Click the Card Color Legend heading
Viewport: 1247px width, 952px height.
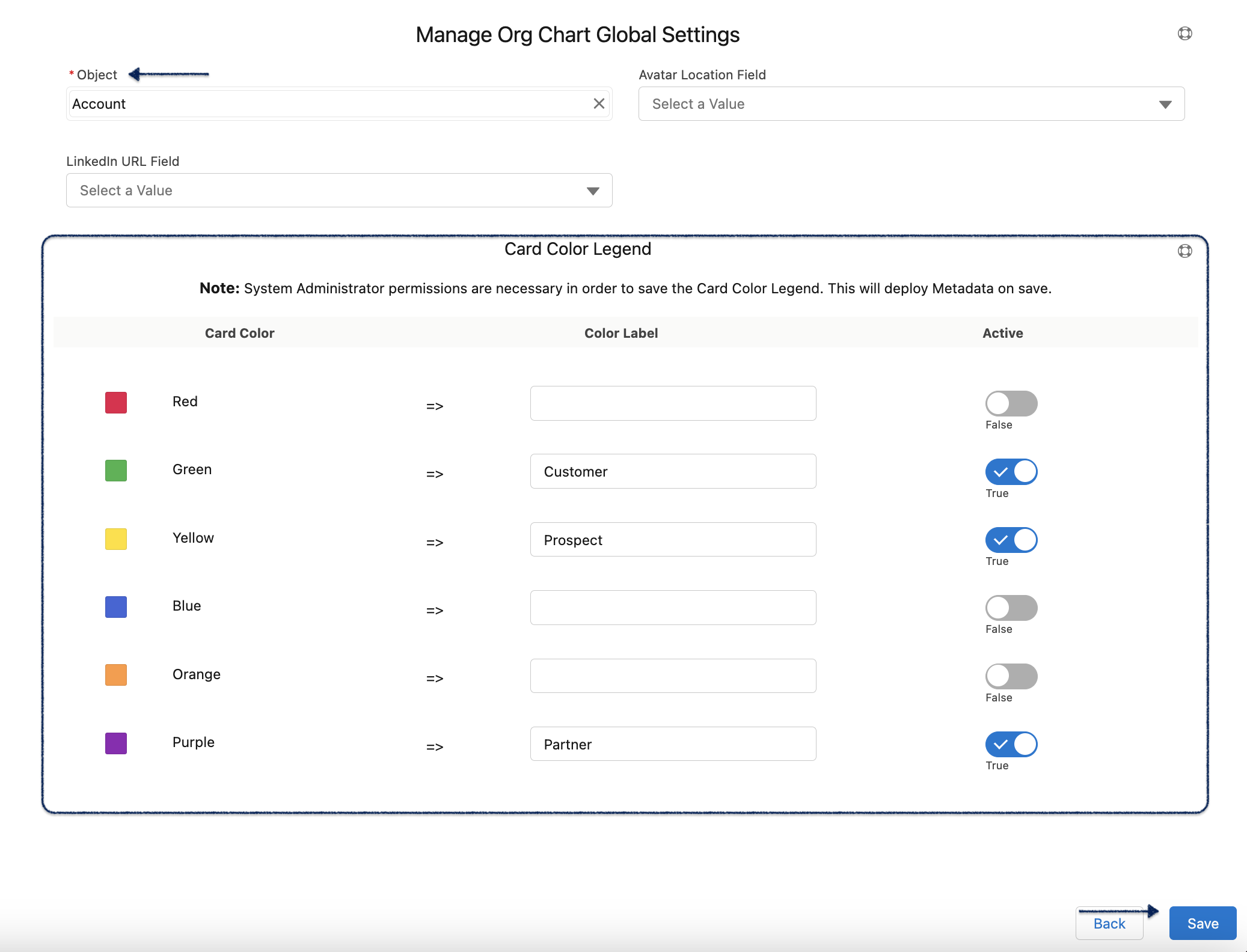[578, 249]
